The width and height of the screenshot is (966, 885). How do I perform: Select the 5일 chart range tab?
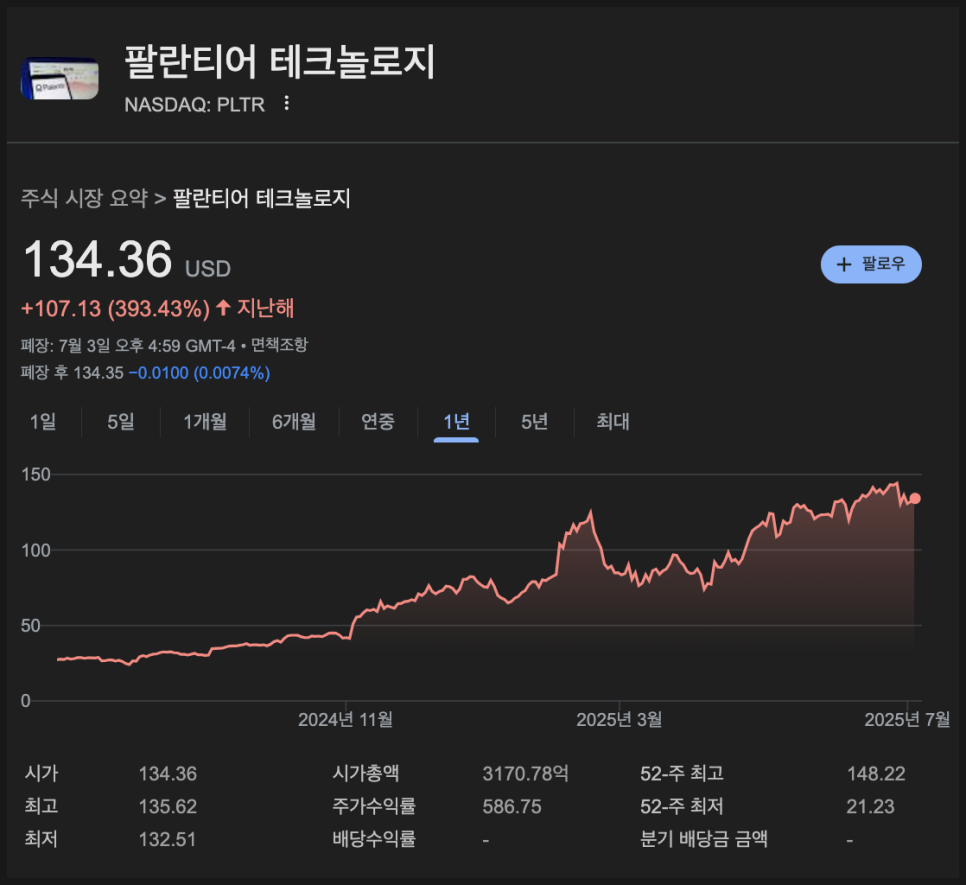(121, 422)
